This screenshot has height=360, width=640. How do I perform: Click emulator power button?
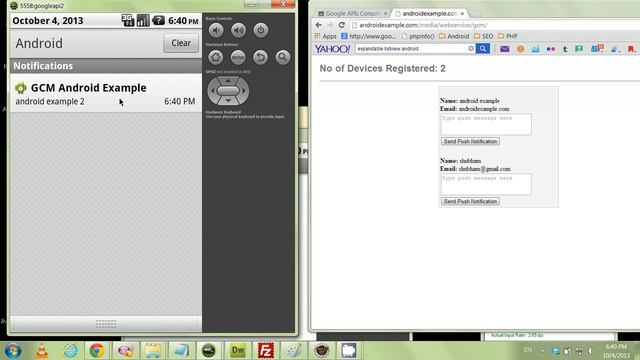coord(261,30)
